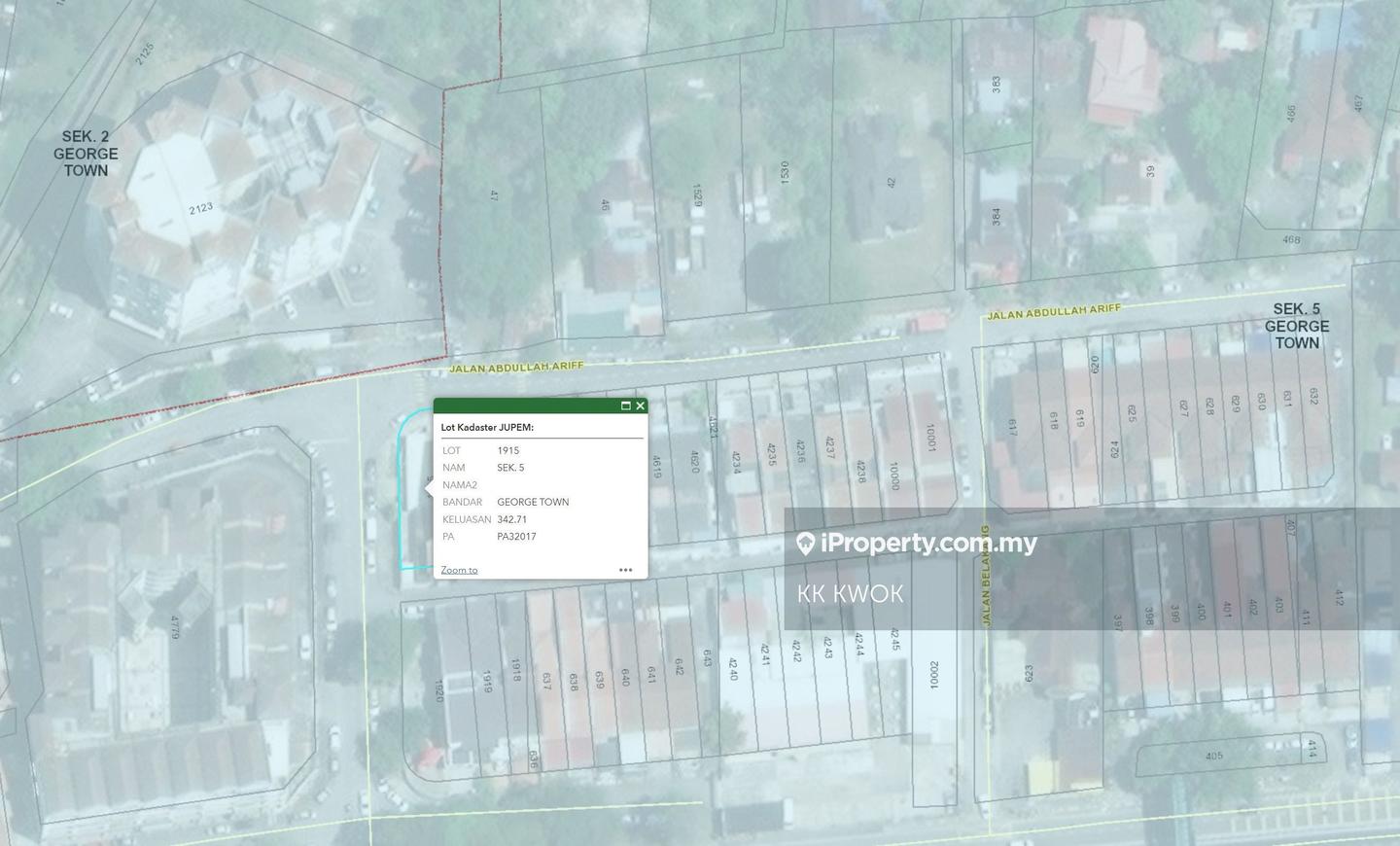Click lot 10002 parcel
Screen dimensions: 1400x846
(x=933, y=675)
